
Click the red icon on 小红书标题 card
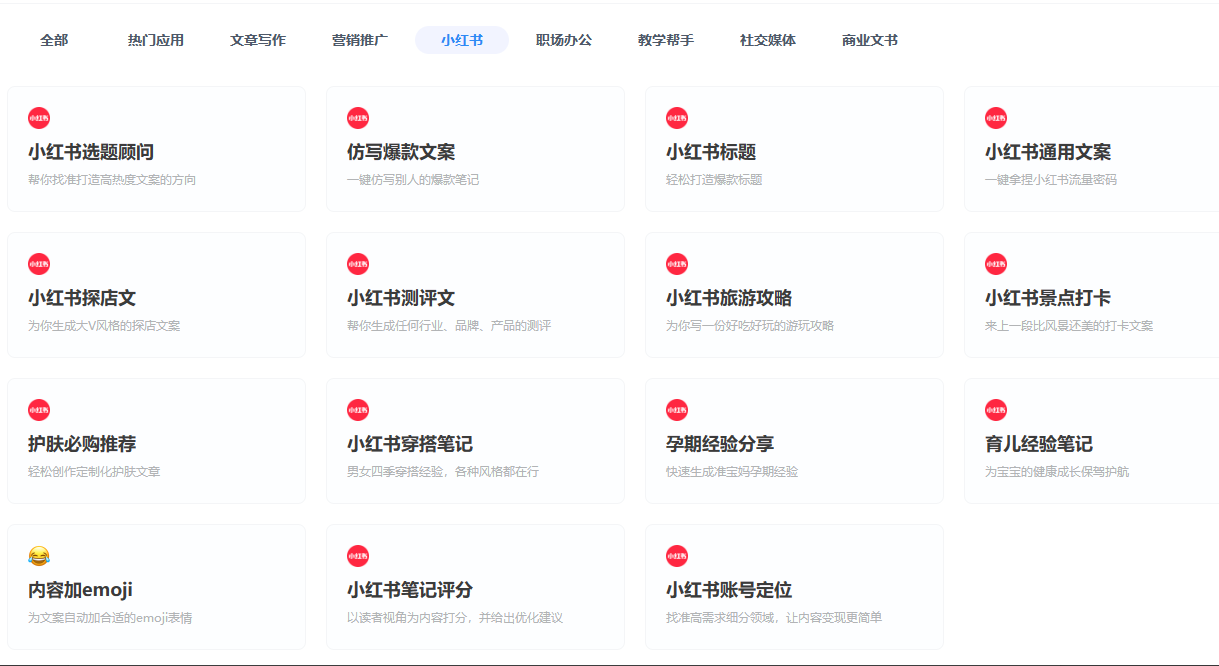[677, 118]
